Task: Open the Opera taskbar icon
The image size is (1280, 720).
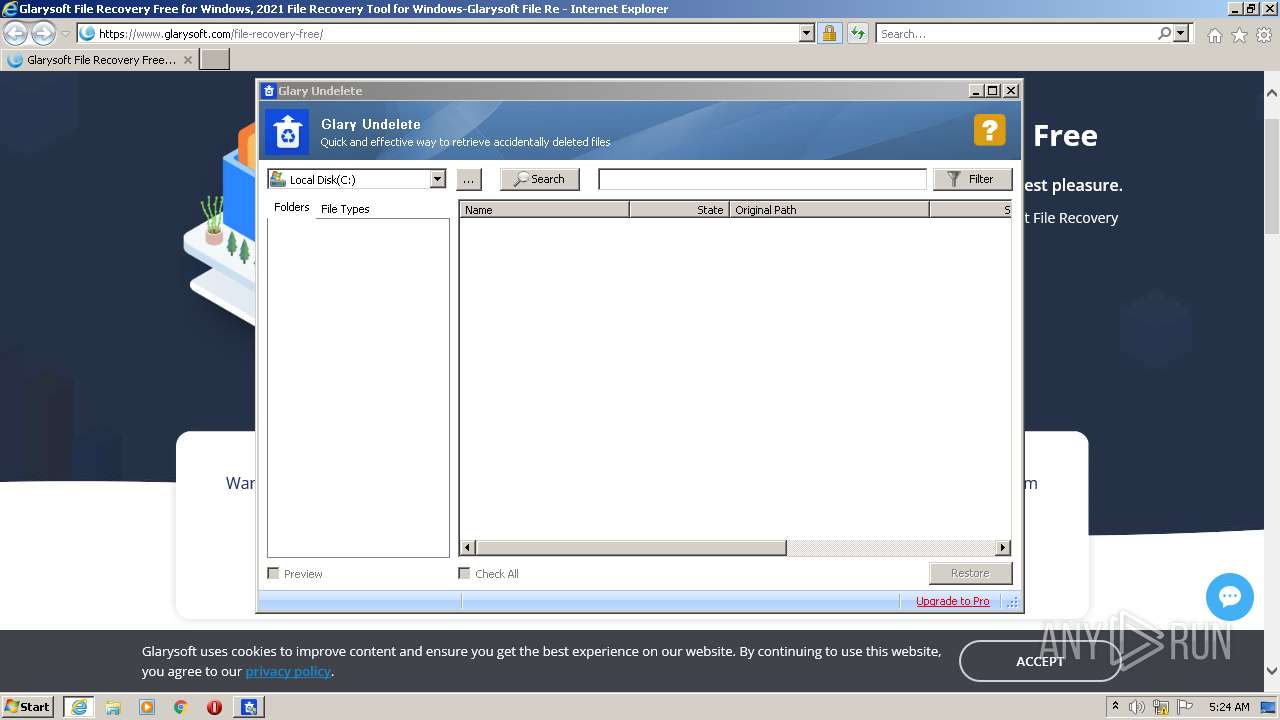Action: pos(214,707)
